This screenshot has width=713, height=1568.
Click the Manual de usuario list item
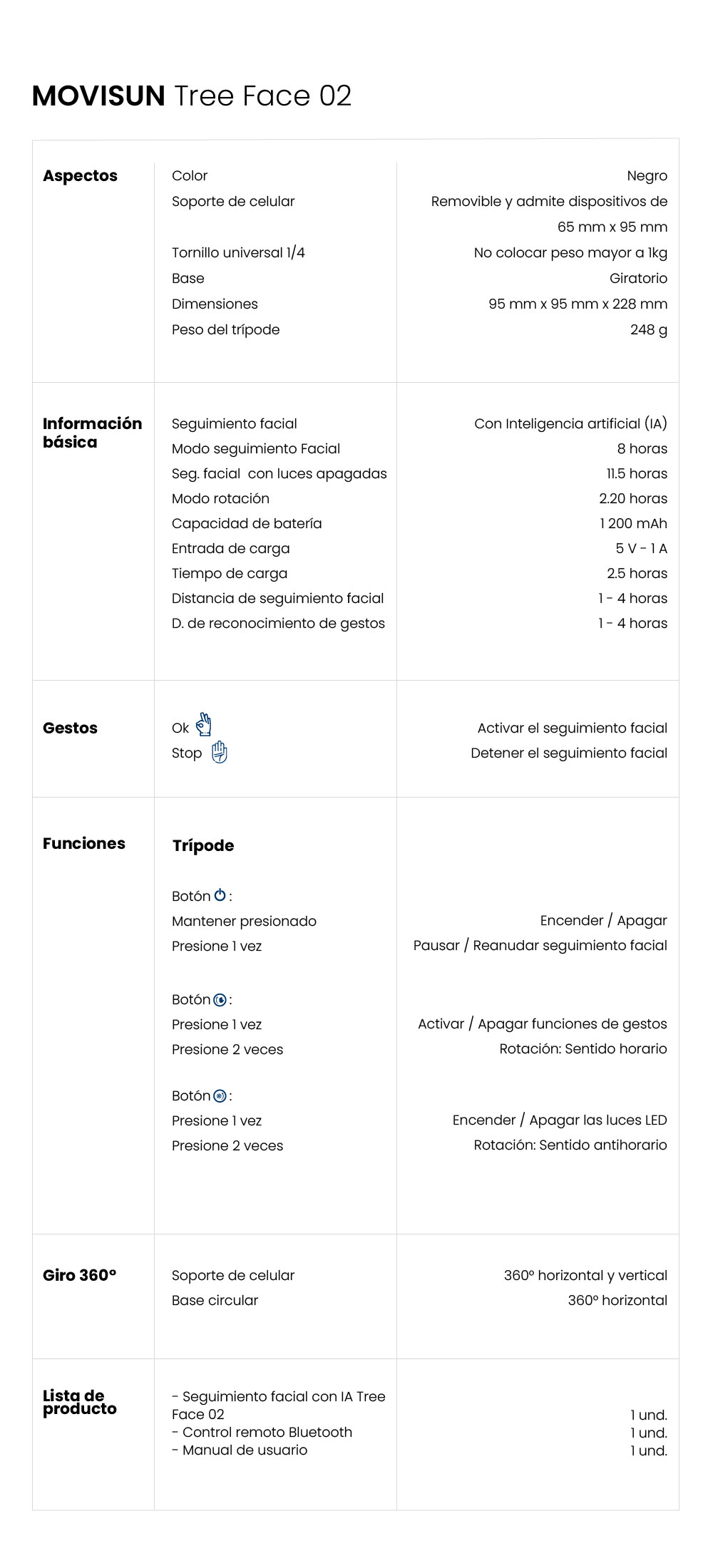[x=245, y=1450]
